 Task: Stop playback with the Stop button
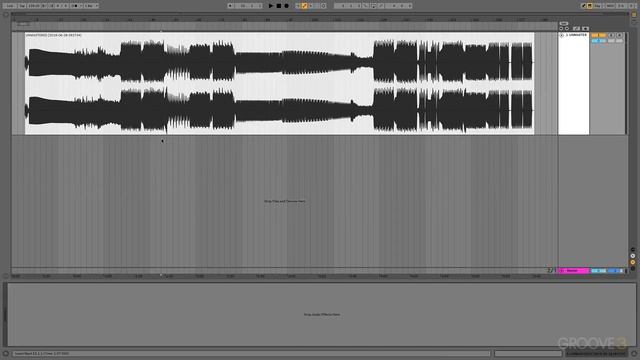[x=279, y=6]
